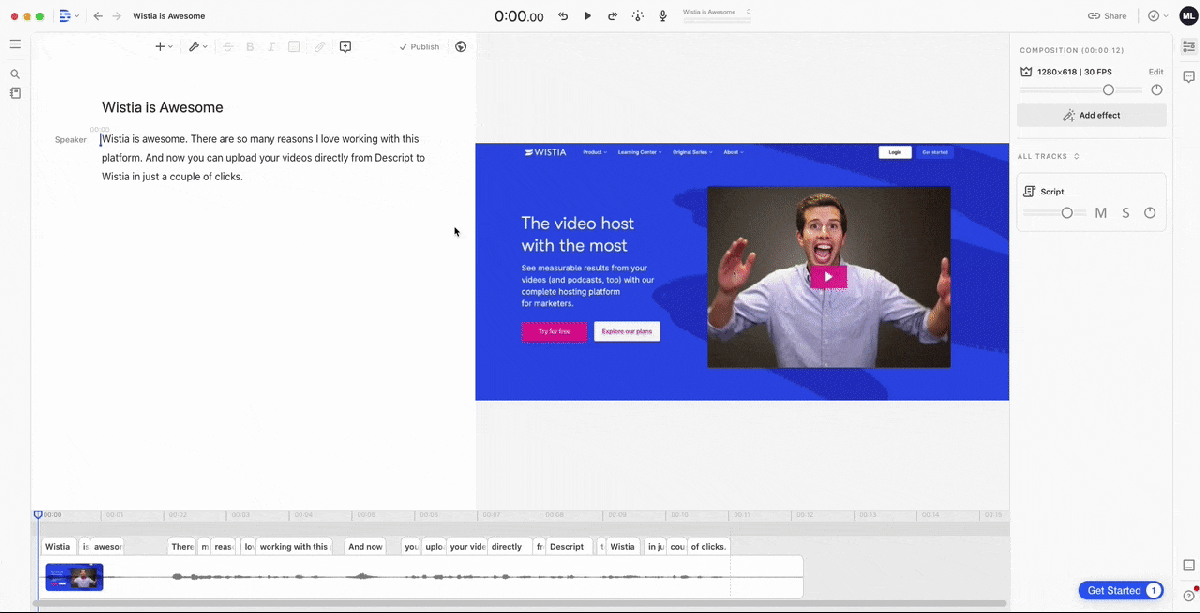Open the properties panel icon at top right
1200x613 pixels.
click(1189, 46)
